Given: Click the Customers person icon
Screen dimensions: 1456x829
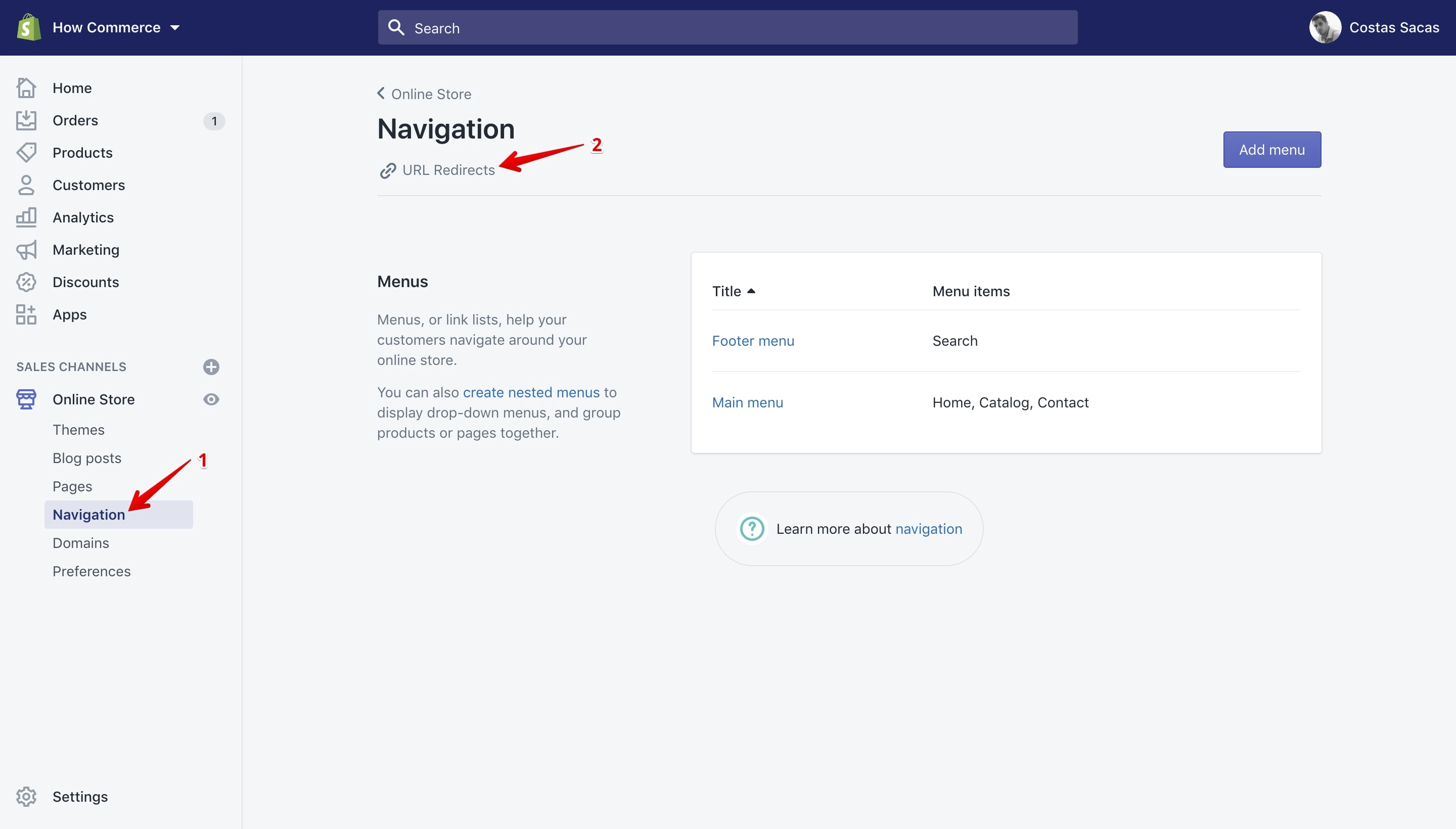Looking at the screenshot, I should point(26,185).
